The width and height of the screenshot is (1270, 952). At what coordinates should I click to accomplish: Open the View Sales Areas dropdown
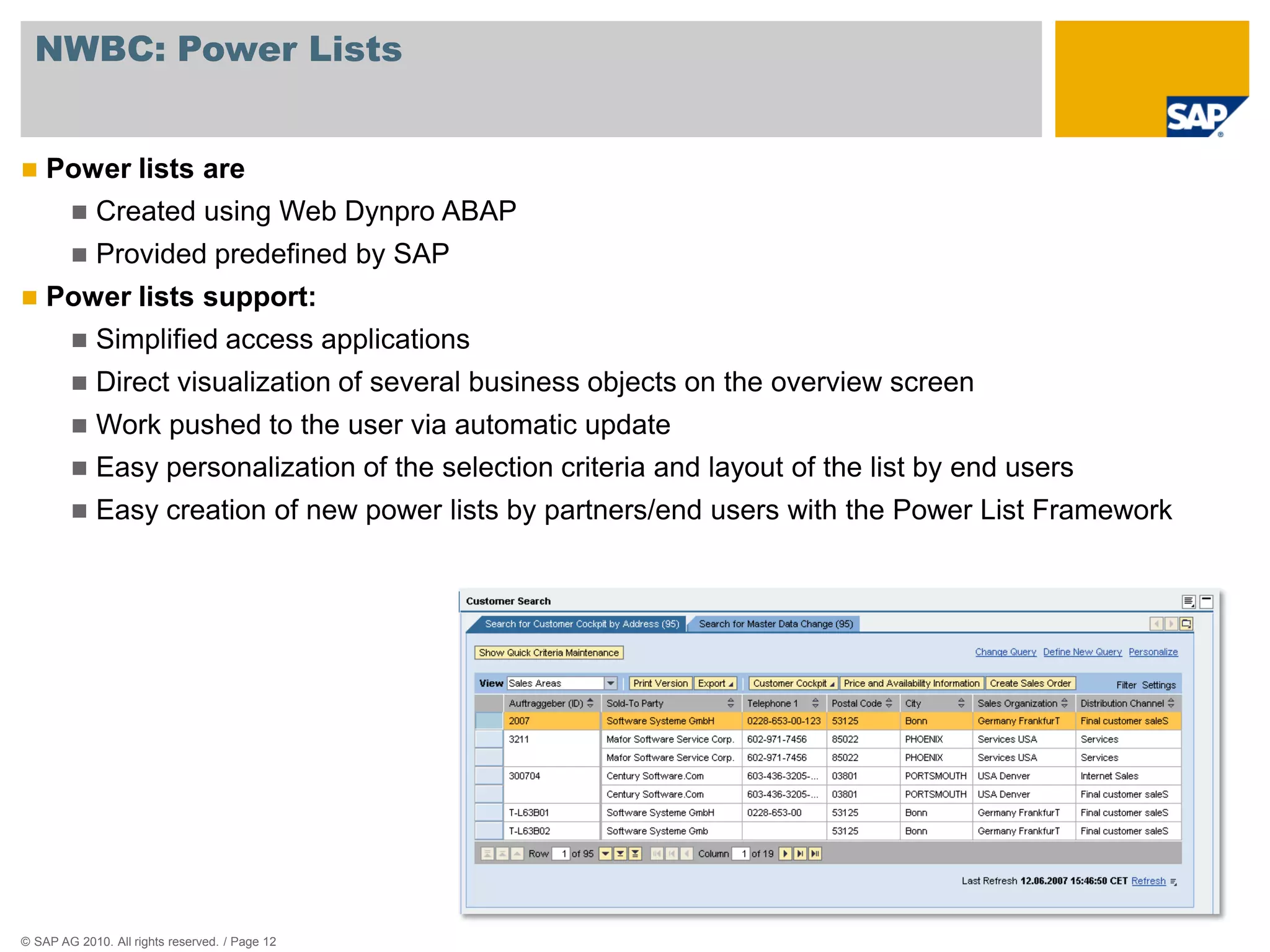610,683
